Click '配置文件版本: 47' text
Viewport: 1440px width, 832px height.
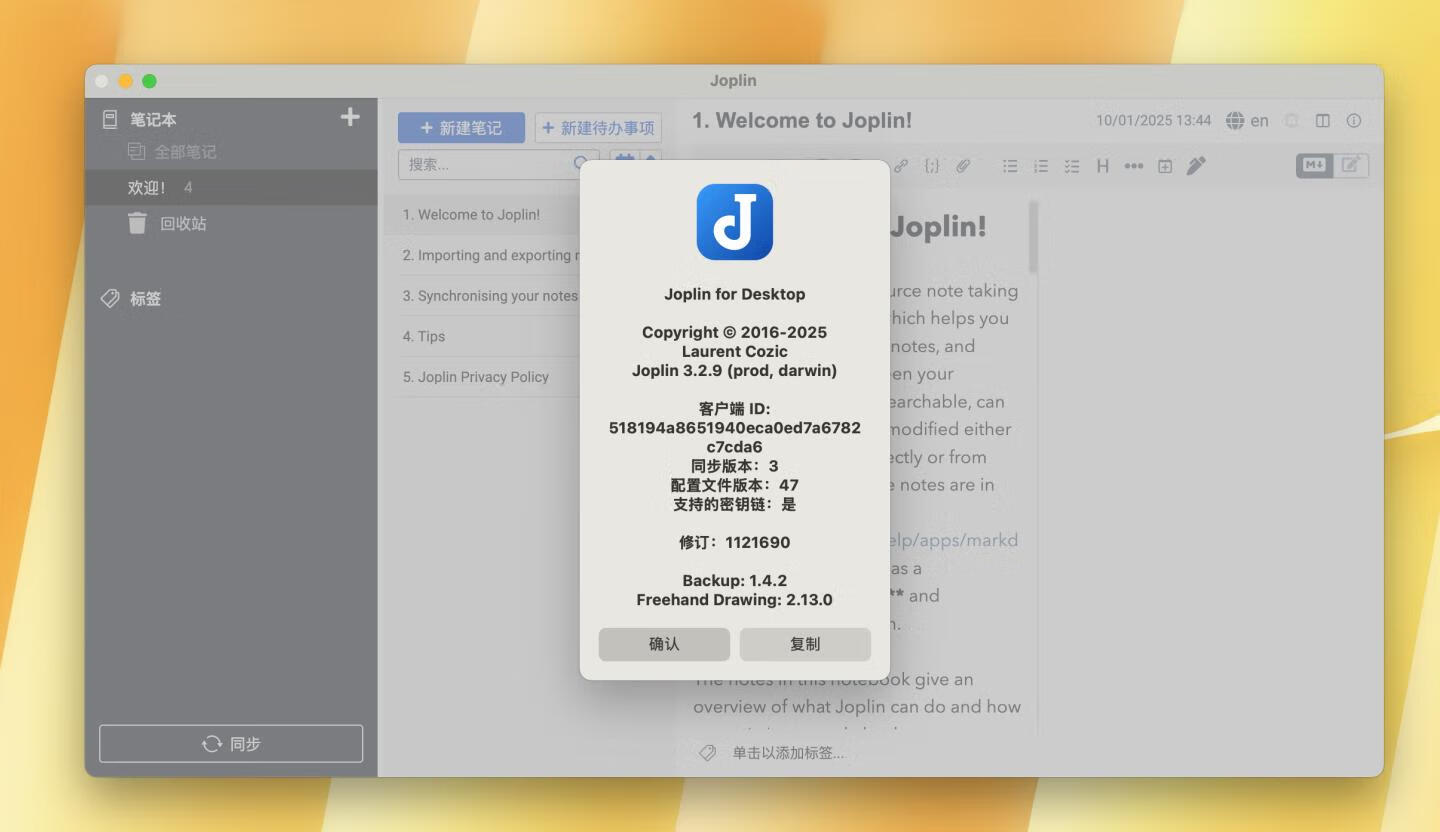pos(734,485)
